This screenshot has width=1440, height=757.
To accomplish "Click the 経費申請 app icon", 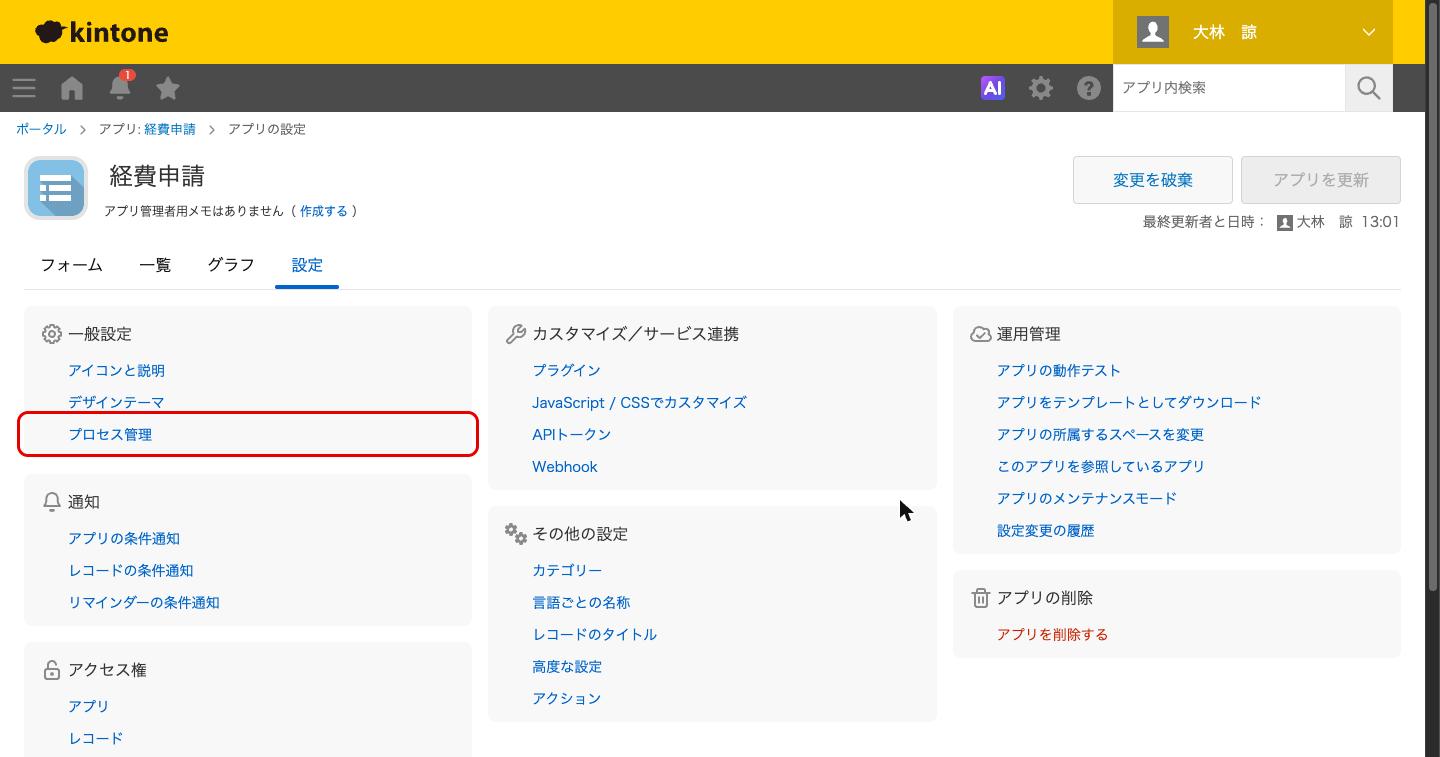I will click(56, 188).
